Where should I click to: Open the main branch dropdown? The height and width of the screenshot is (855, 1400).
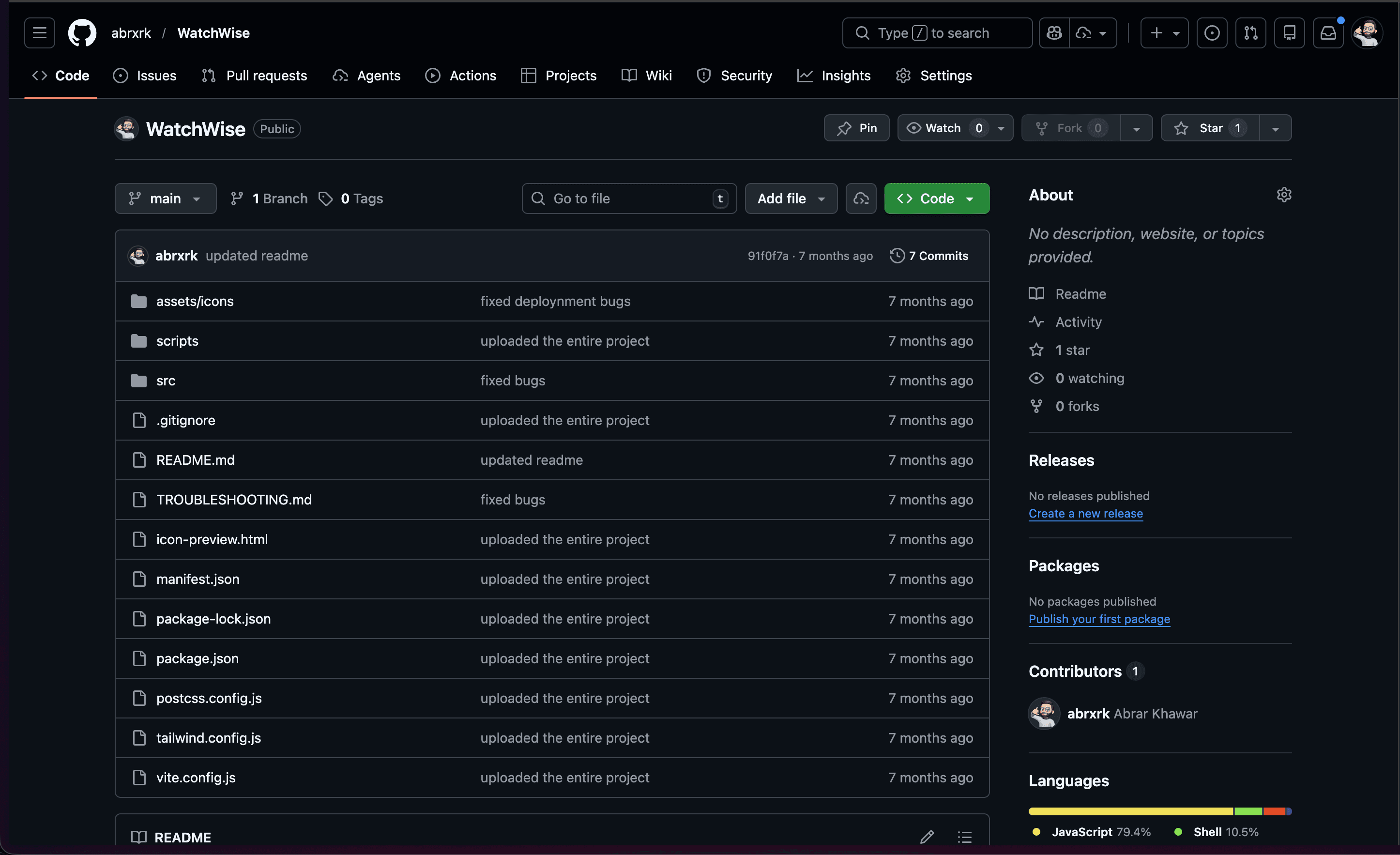[166, 199]
